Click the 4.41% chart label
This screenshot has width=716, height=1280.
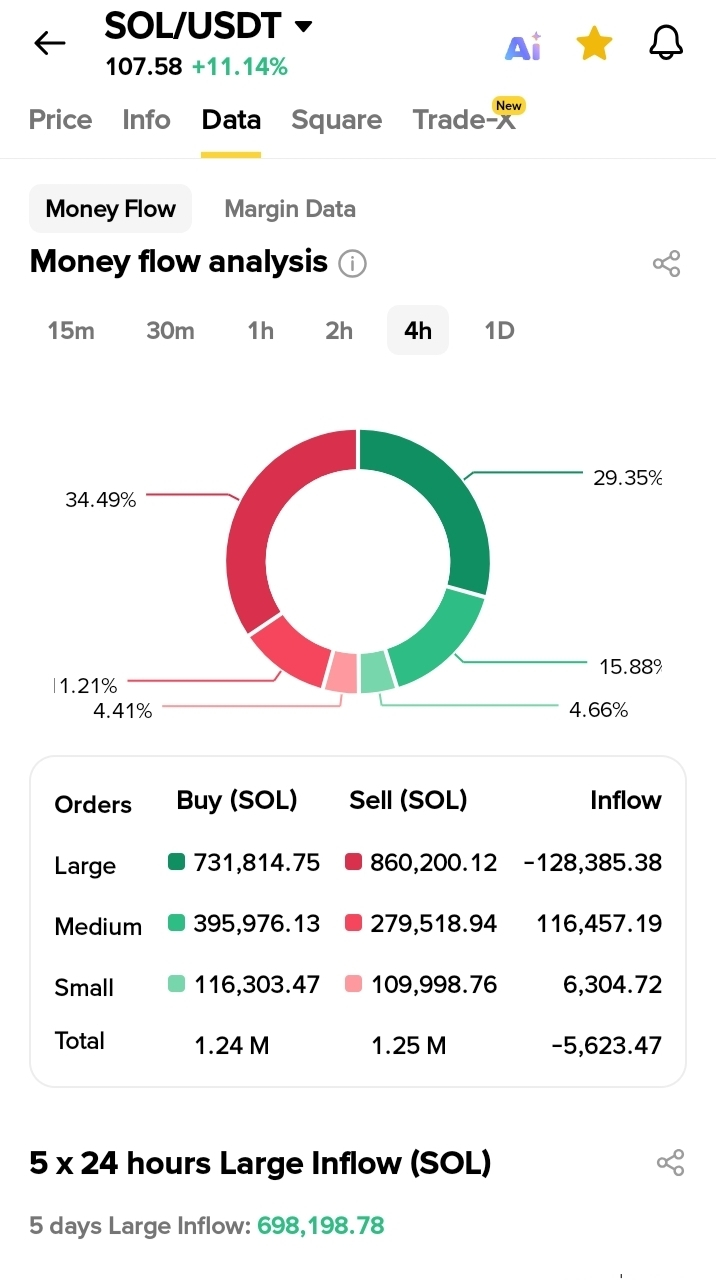click(123, 711)
